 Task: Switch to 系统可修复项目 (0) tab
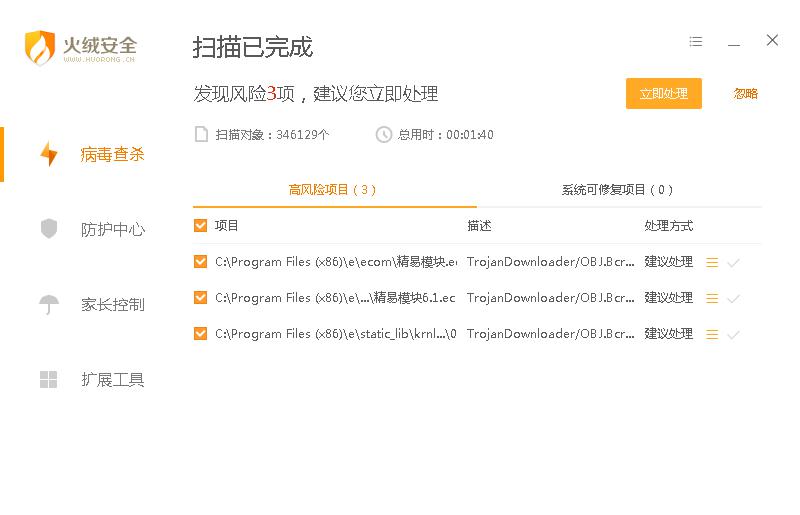click(617, 189)
